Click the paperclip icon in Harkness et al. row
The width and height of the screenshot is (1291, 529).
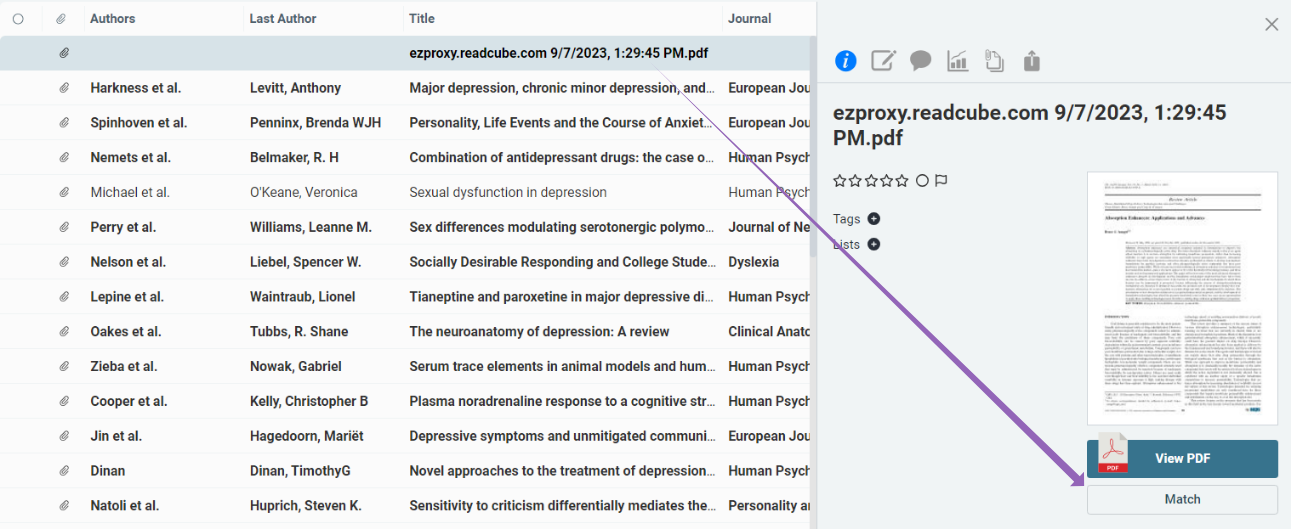click(64, 88)
